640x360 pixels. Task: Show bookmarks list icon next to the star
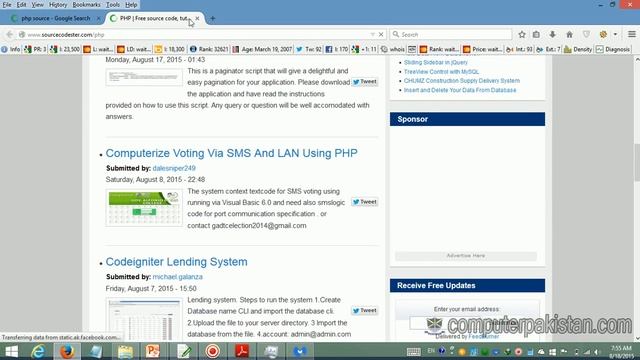(x=536, y=35)
